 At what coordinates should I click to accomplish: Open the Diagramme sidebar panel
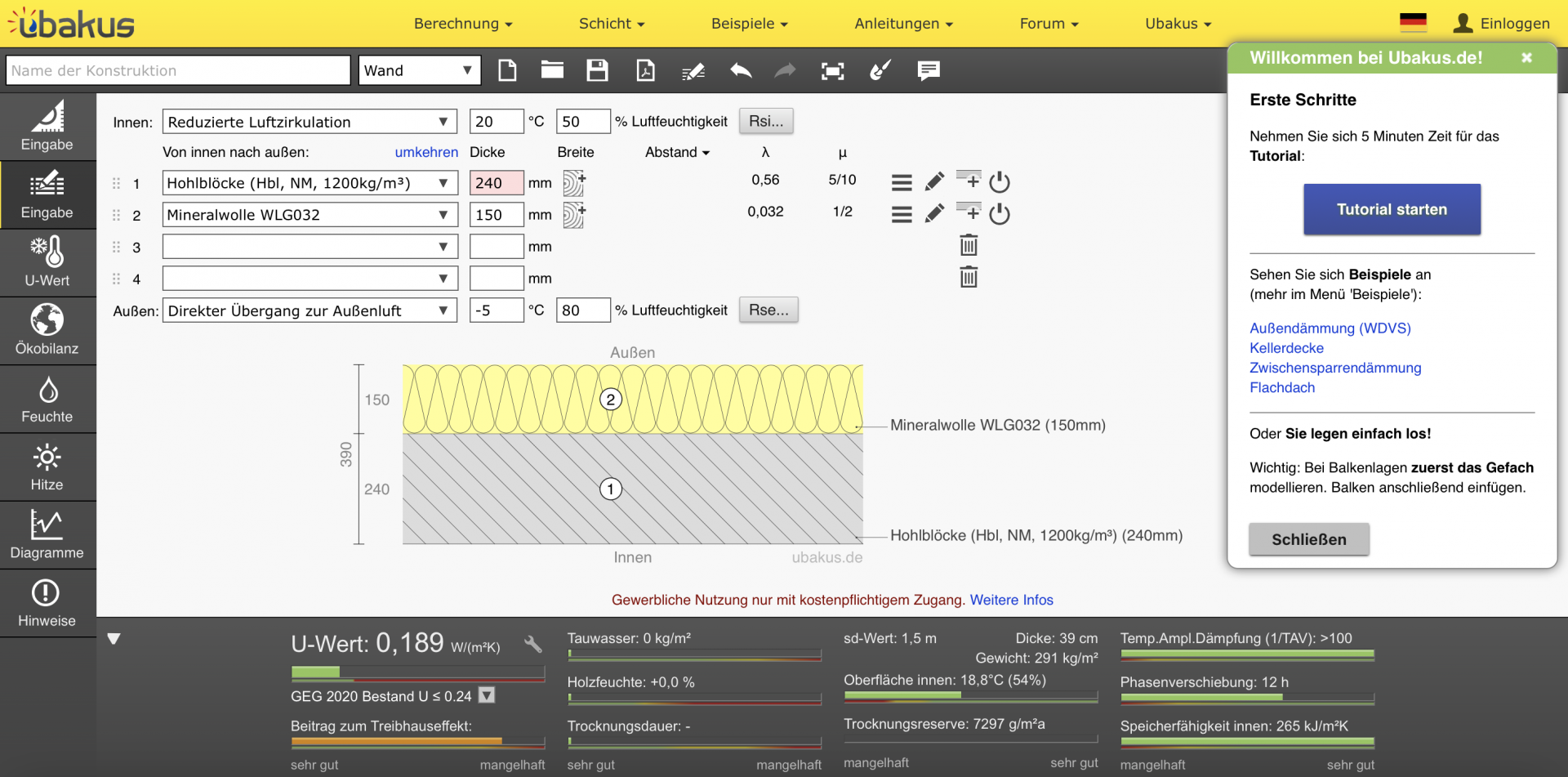pos(47,534)
